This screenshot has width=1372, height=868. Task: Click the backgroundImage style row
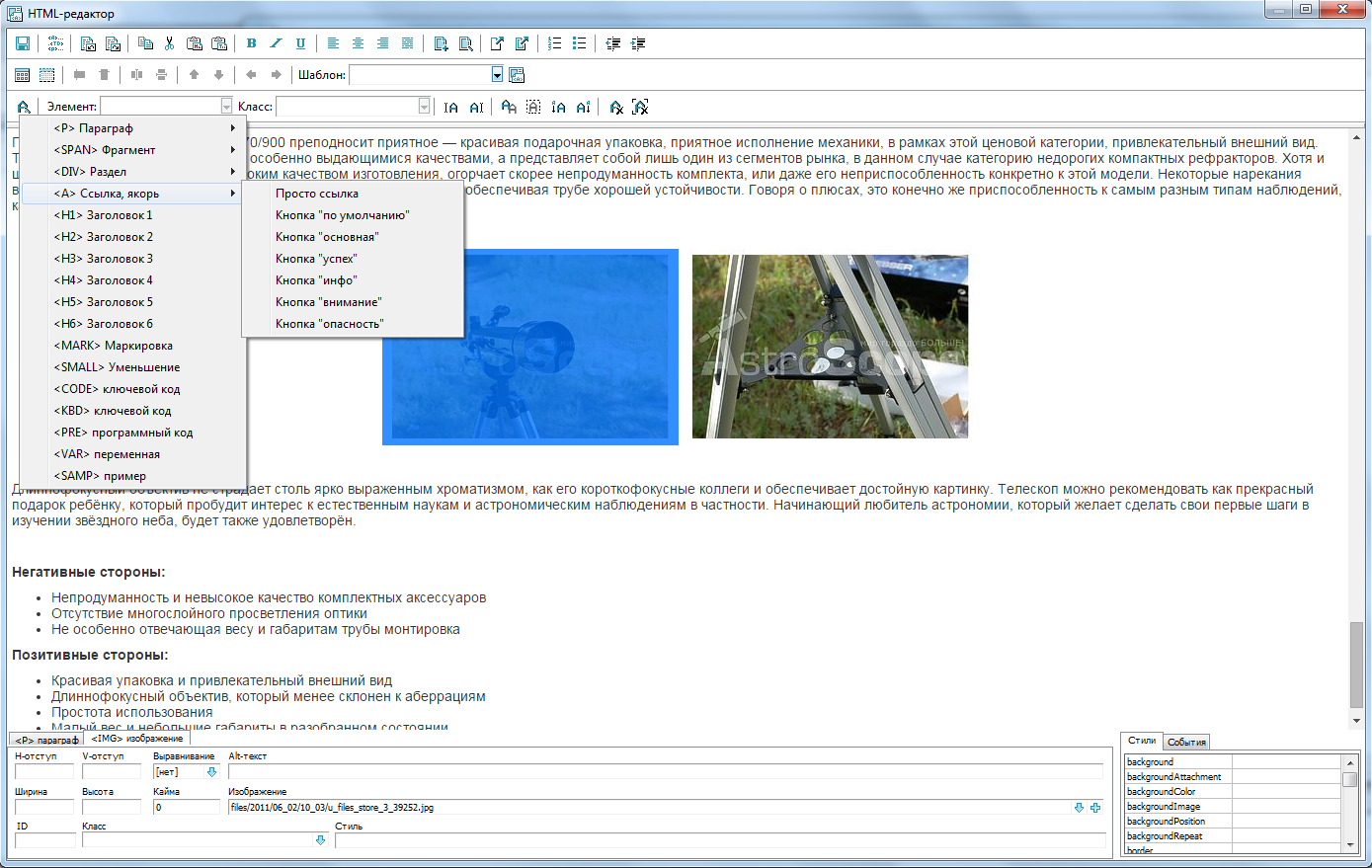[x=1233, y=807]
